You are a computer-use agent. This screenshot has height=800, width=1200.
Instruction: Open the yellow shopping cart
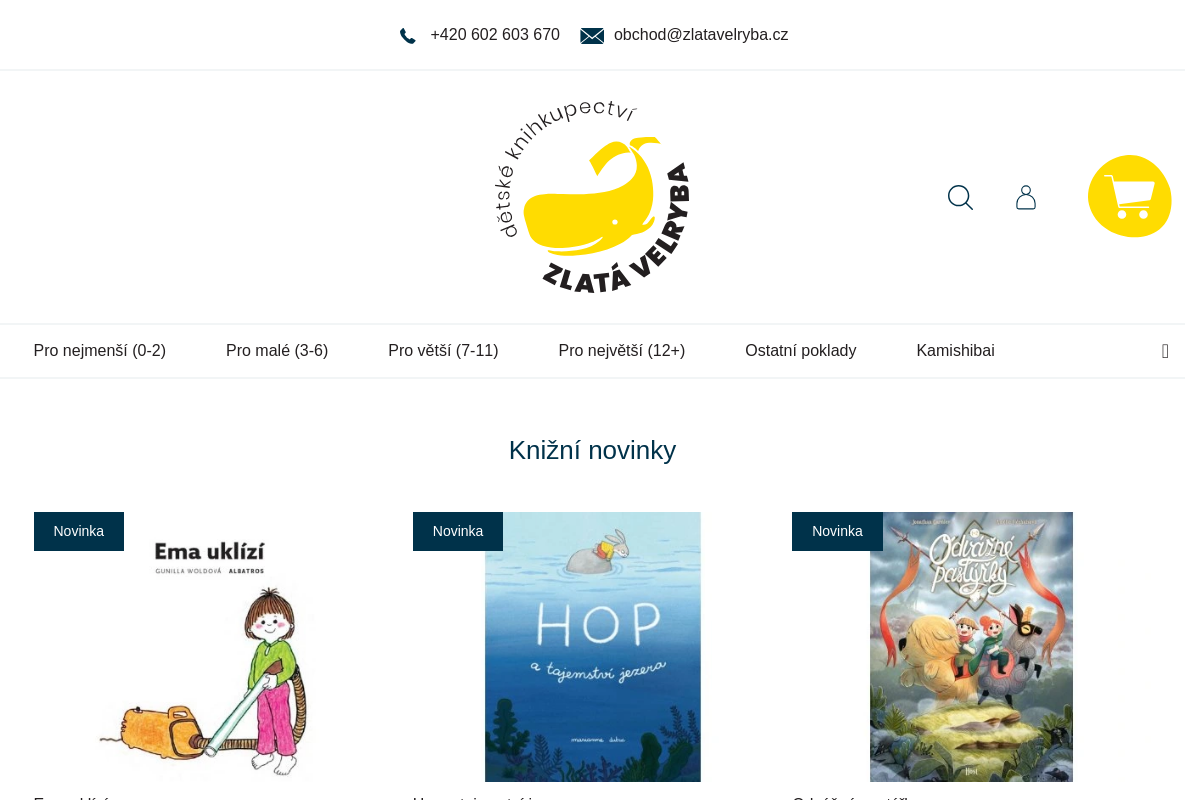(1130, 196)
